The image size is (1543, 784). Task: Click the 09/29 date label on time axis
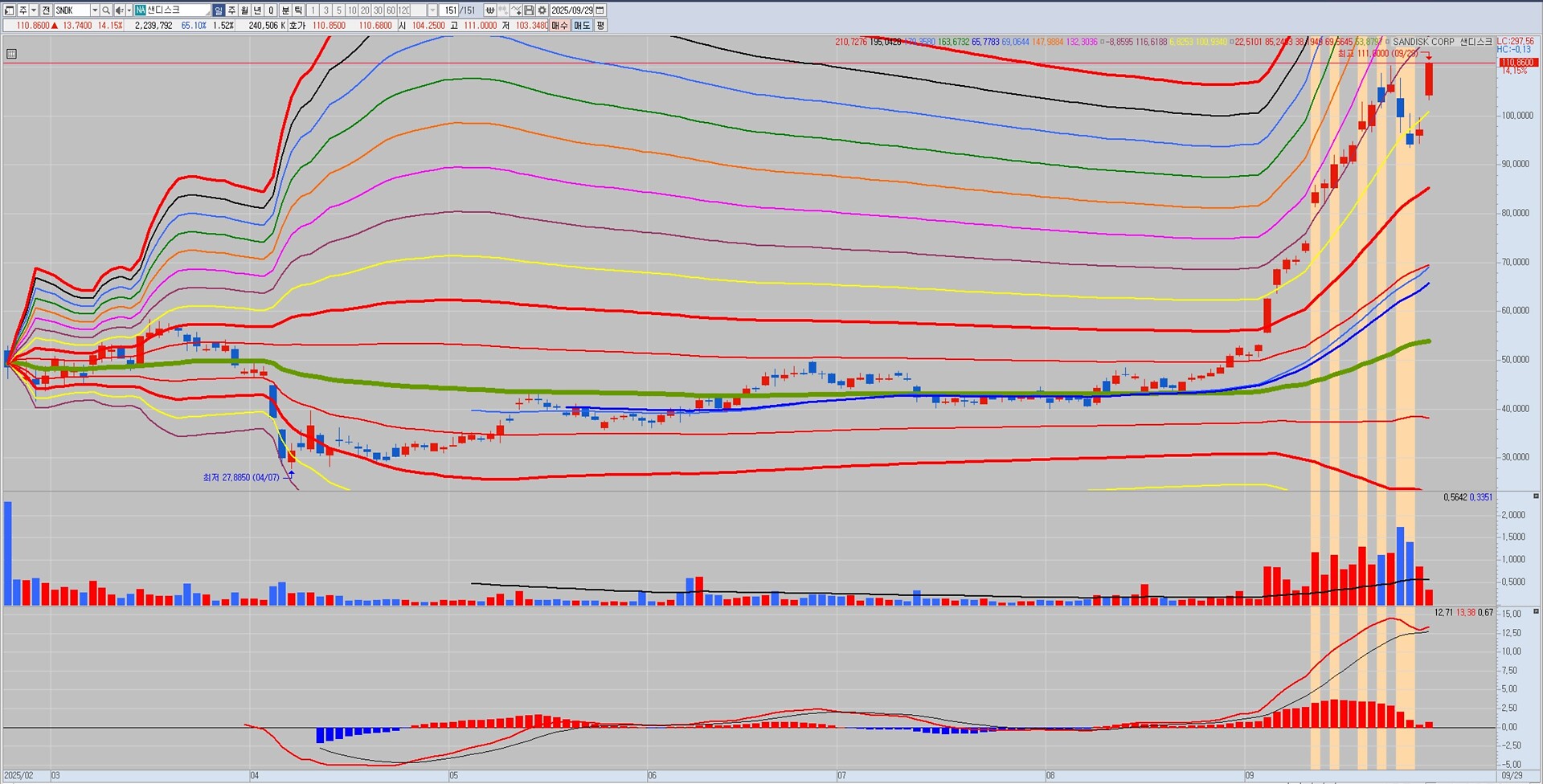(x=1512, y=776)
